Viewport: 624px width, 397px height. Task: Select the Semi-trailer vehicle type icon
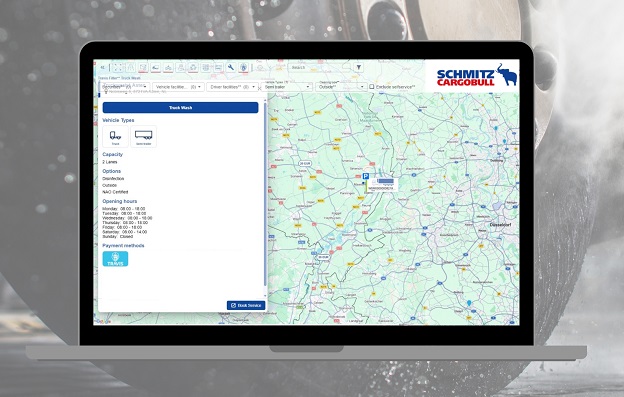tap(144, 136)
